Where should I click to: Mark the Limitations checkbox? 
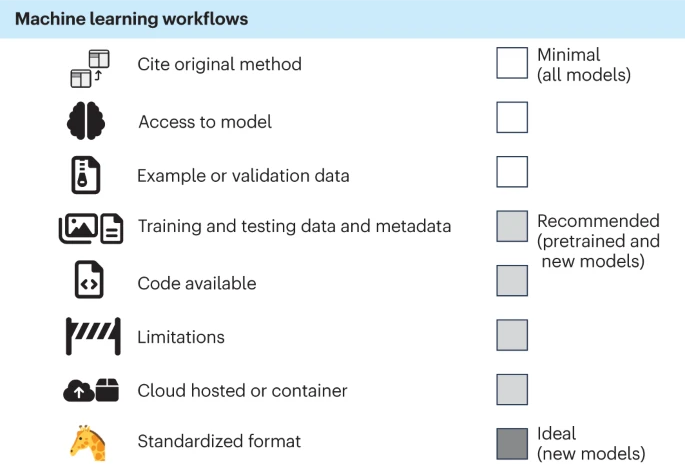pyautogui.click(x=512, y=335)
